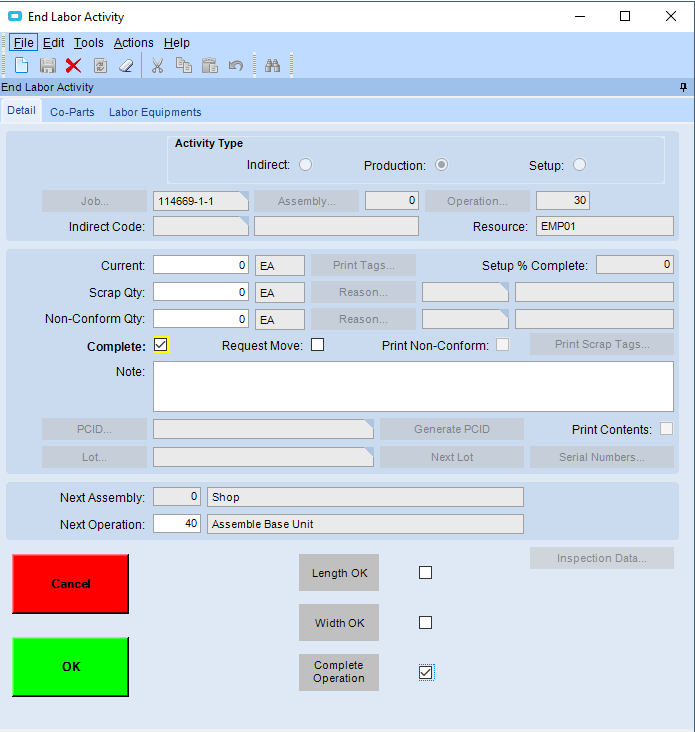Image resolution: width=695 pixels, height=732 pixels.
Task: Click into the Note text area
Action: pos(412,386)
